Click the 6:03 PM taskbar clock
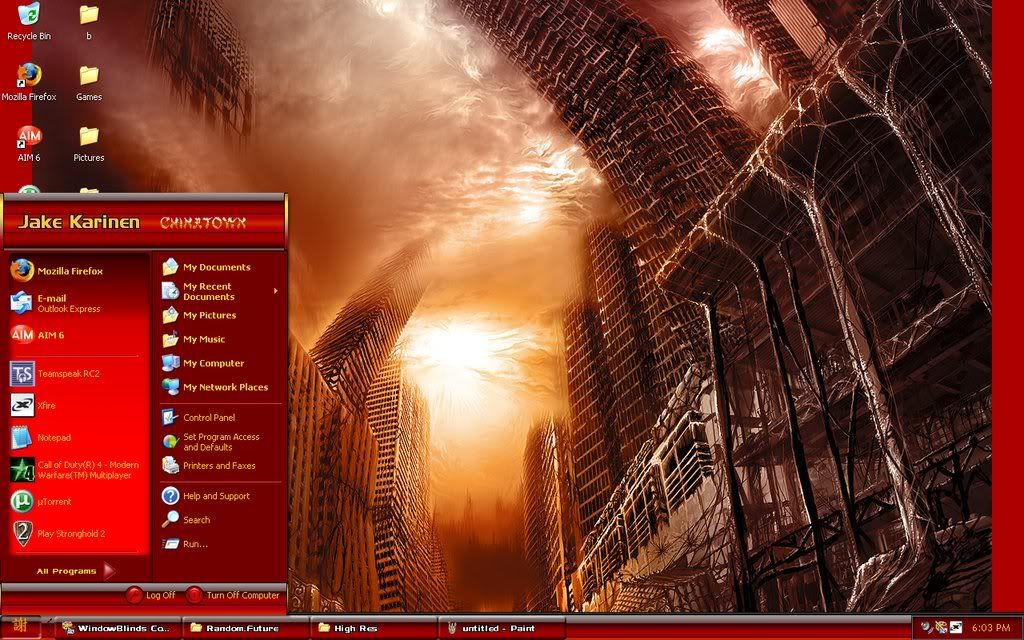 tap(991, 628)
